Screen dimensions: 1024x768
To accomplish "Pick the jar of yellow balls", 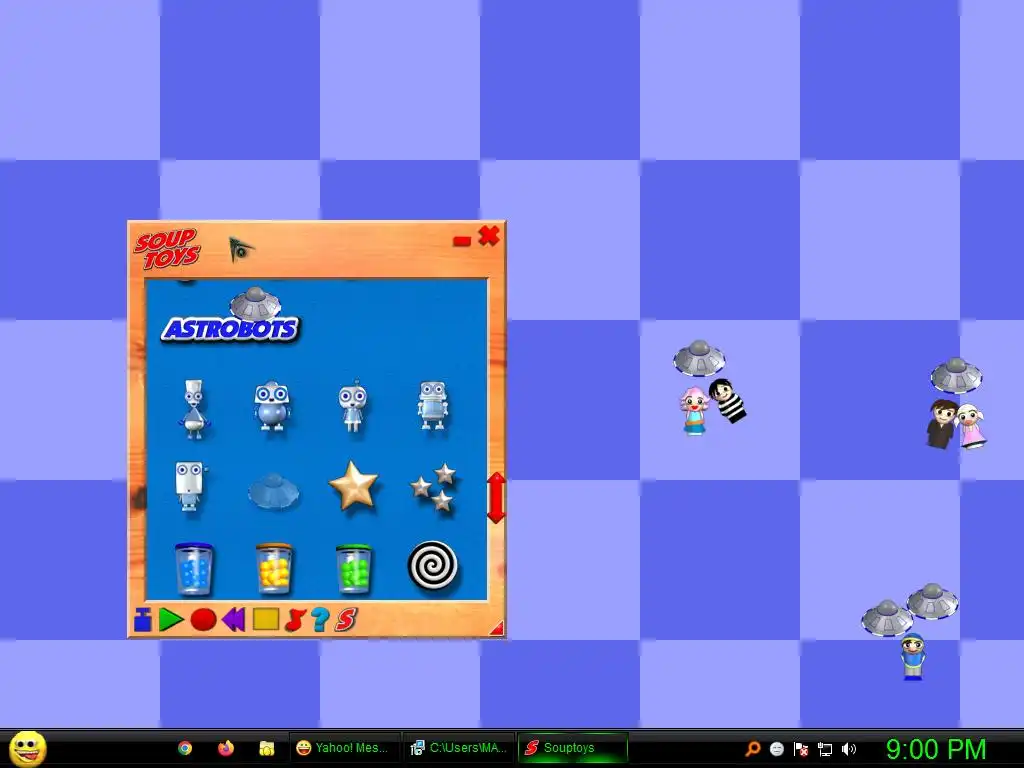I will [x=274, y=568].
